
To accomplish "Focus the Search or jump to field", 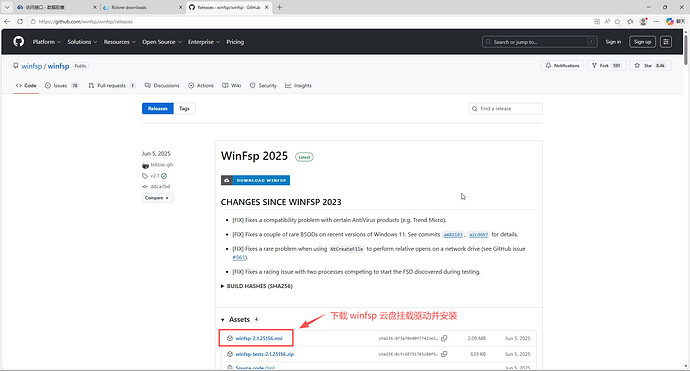I will pyautogui.click(x=540, y=42).
